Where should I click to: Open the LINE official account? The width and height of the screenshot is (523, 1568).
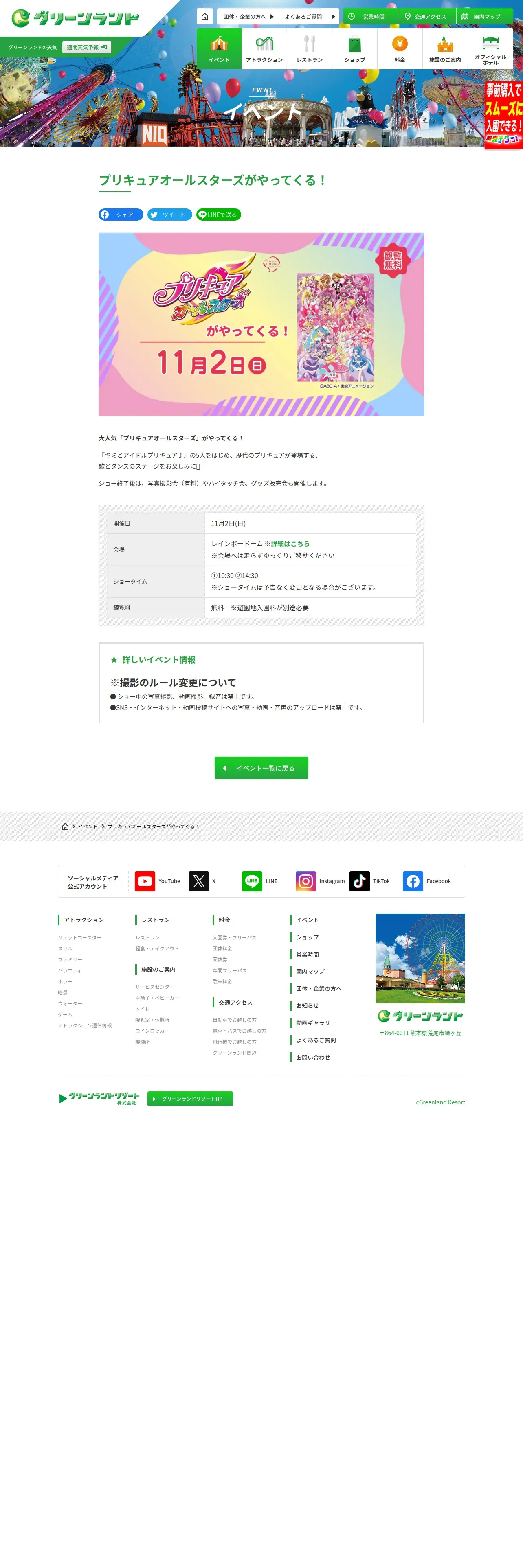point(260,881)
